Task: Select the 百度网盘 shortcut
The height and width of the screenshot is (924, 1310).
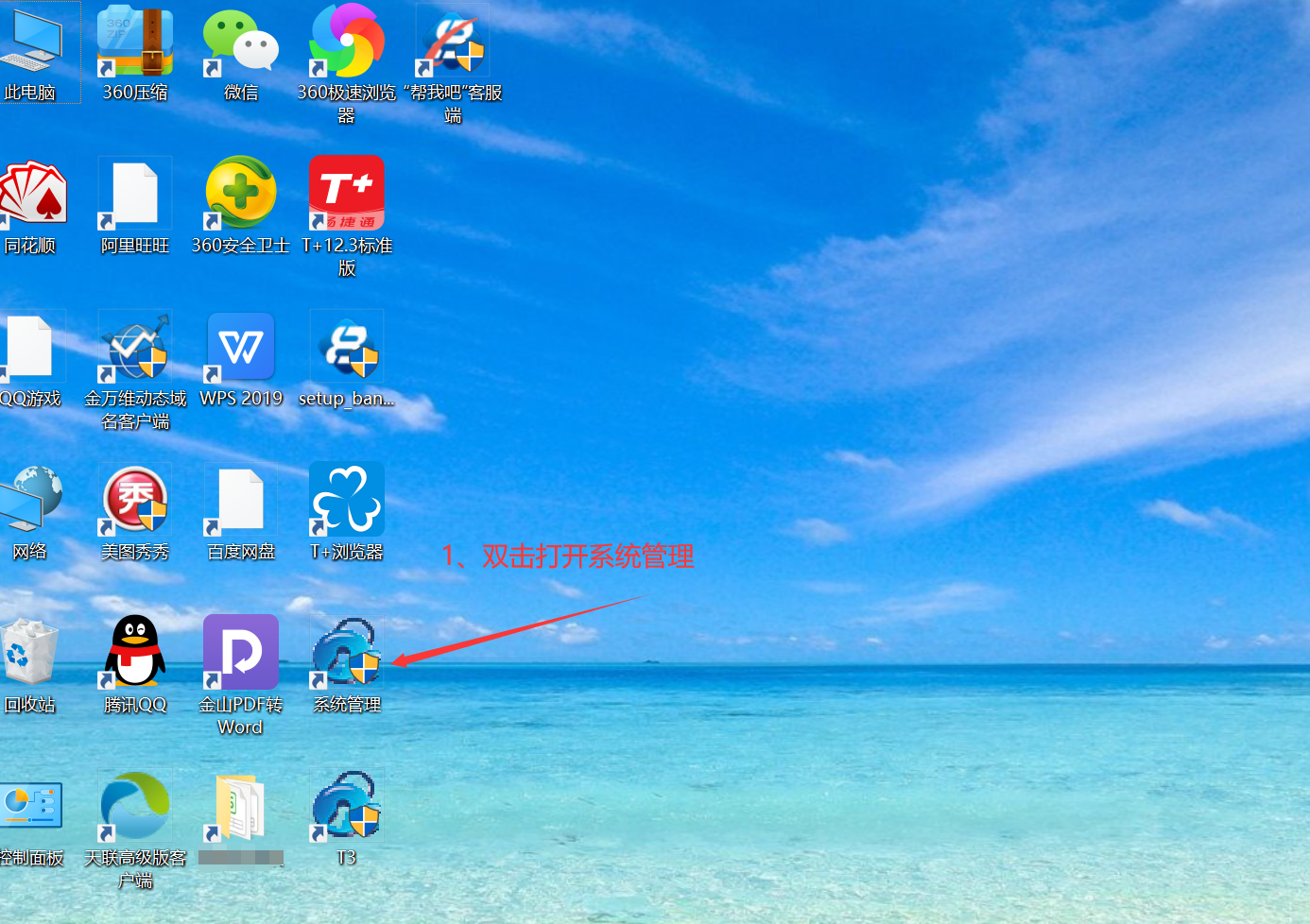Action: pyautogui.click(x=241, y=501)
